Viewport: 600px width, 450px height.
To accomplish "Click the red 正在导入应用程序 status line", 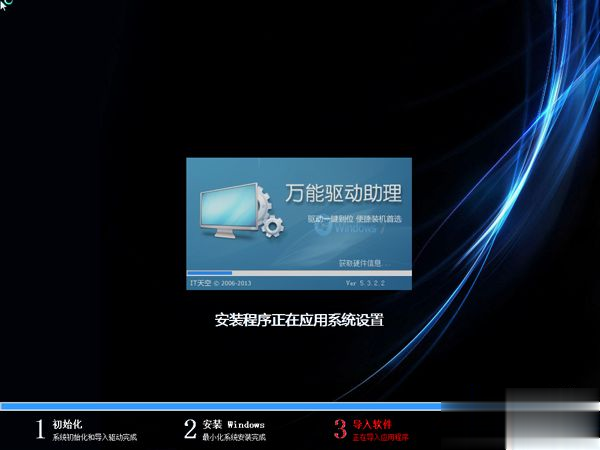I will pyautogui.click(x=380, y=437).
